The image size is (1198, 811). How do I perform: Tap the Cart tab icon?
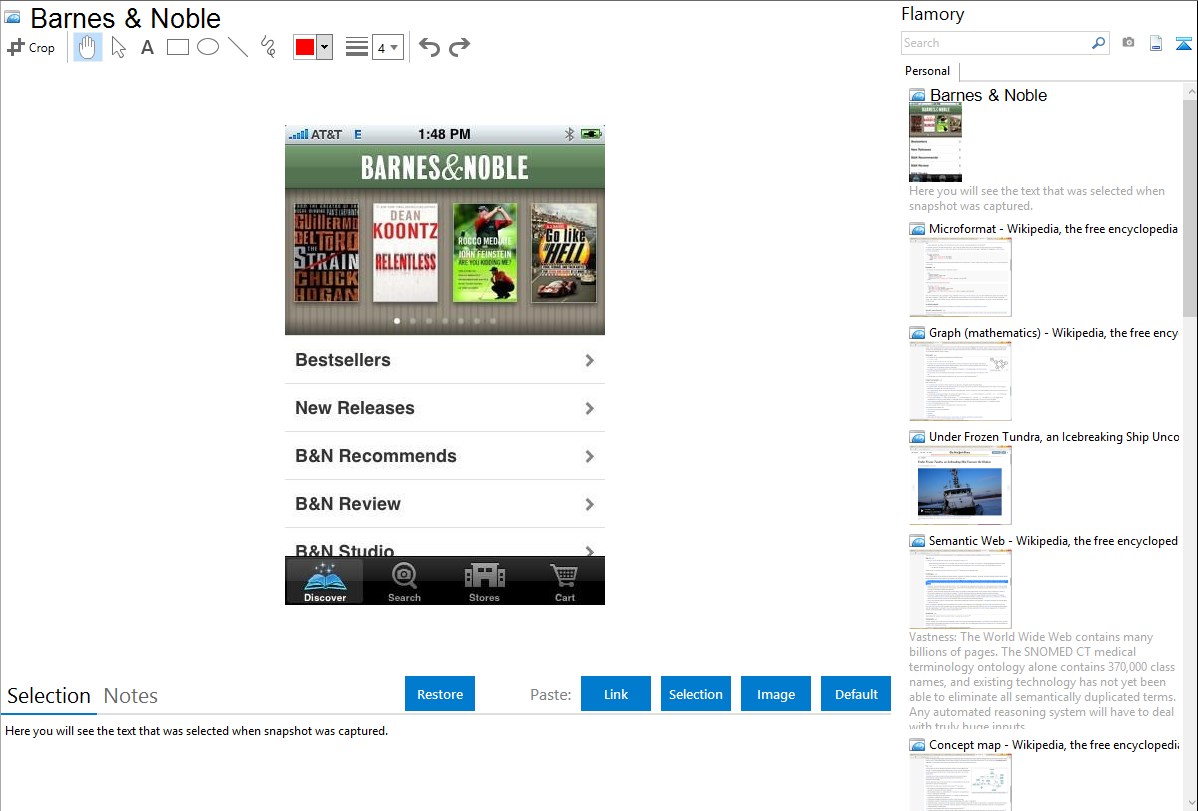[565, 582]
